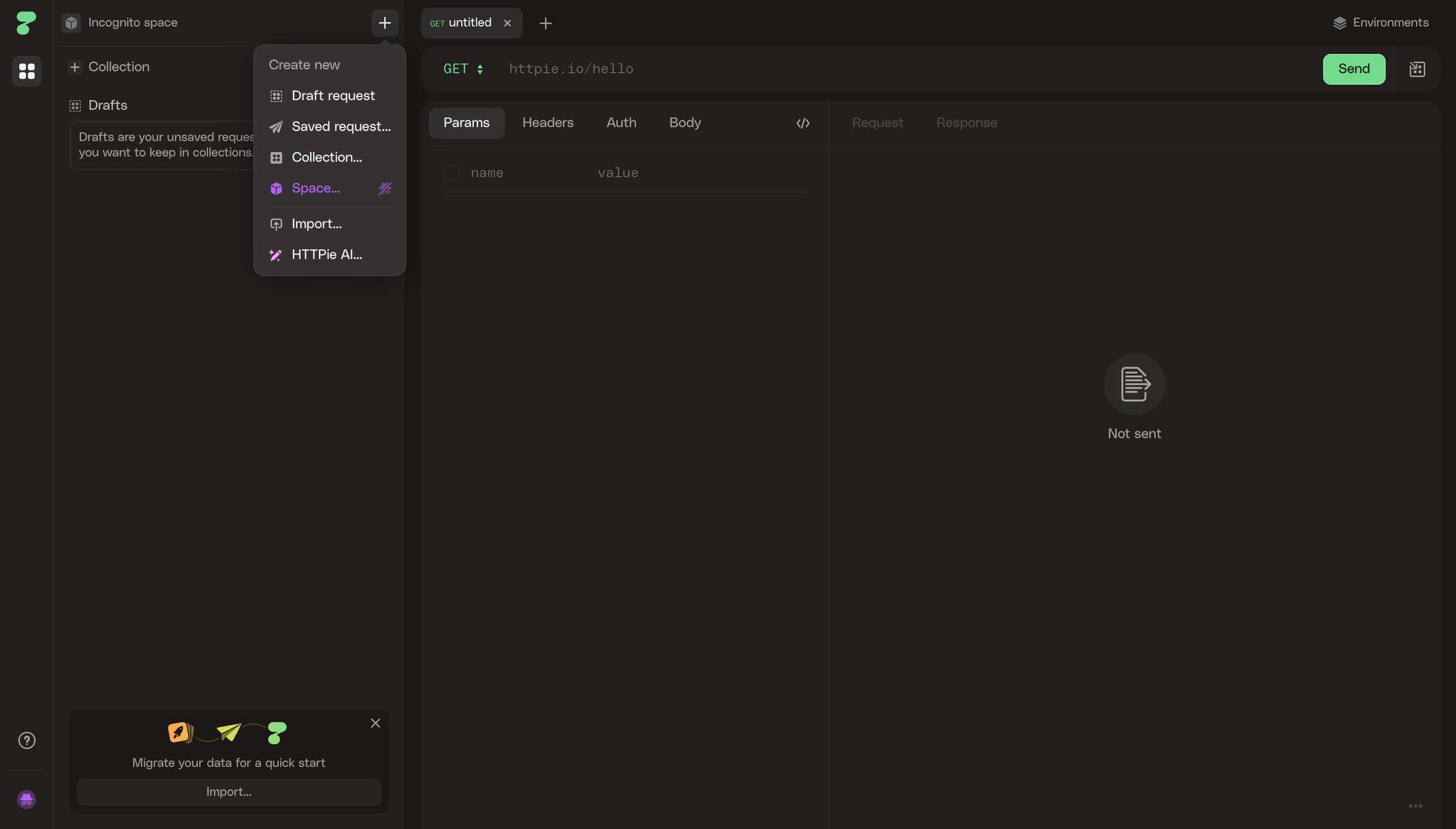Switch to the Params tab
Image resolution: width=1456 pixels, height=829 pixels.
coord(466,123)
